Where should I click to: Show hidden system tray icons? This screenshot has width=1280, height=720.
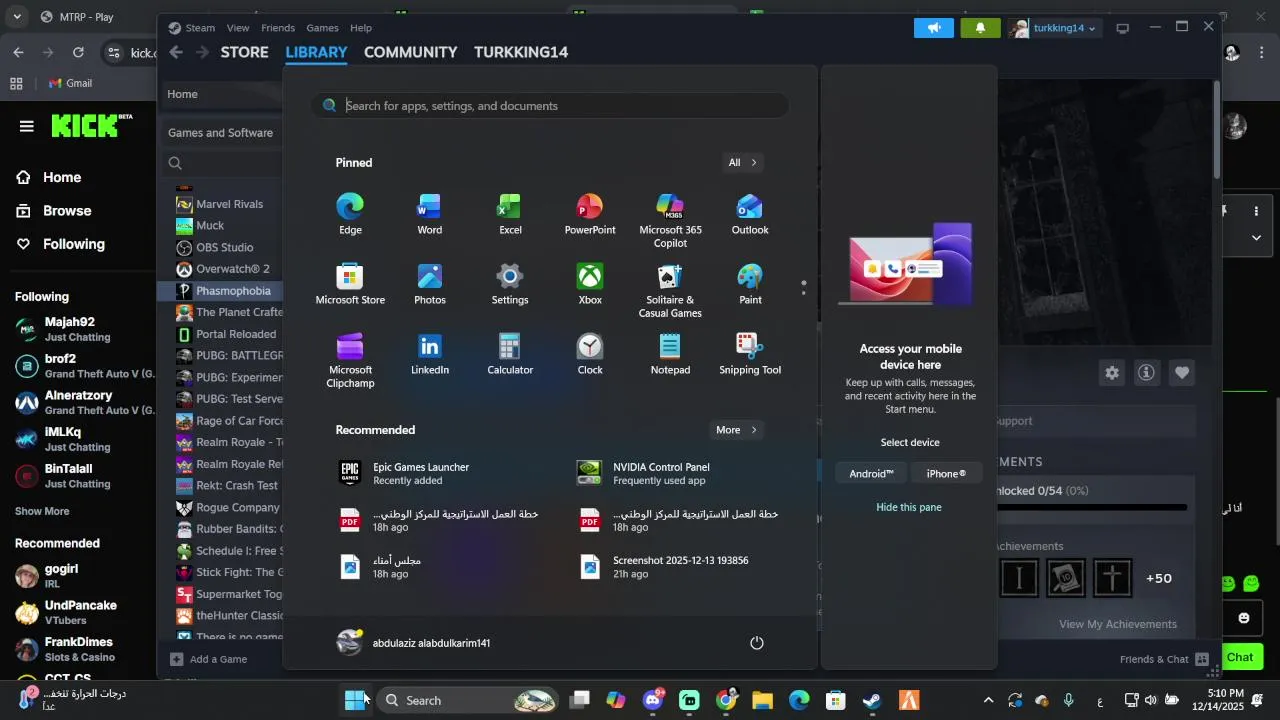click(989, 700)
